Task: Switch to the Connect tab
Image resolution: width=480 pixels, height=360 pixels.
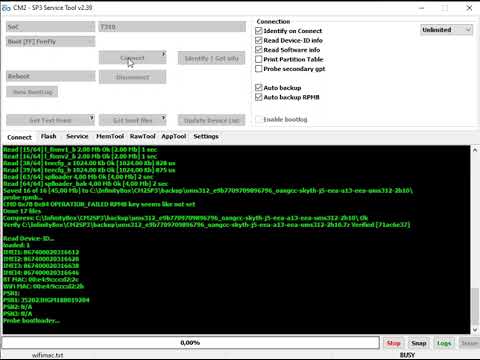Action: [19, 137]
